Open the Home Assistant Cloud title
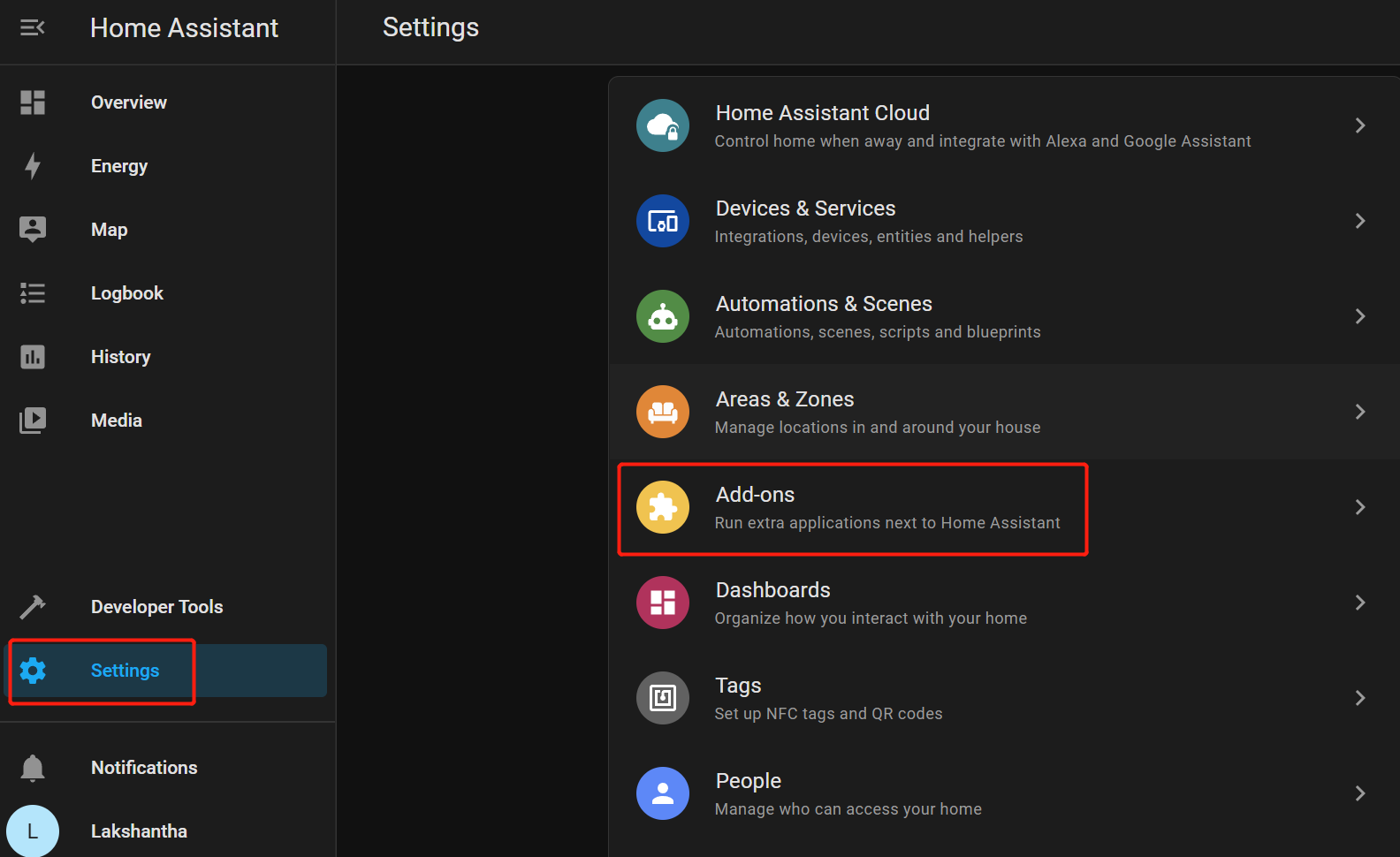Screen dimensions: 1400x857 click(822, 113)
